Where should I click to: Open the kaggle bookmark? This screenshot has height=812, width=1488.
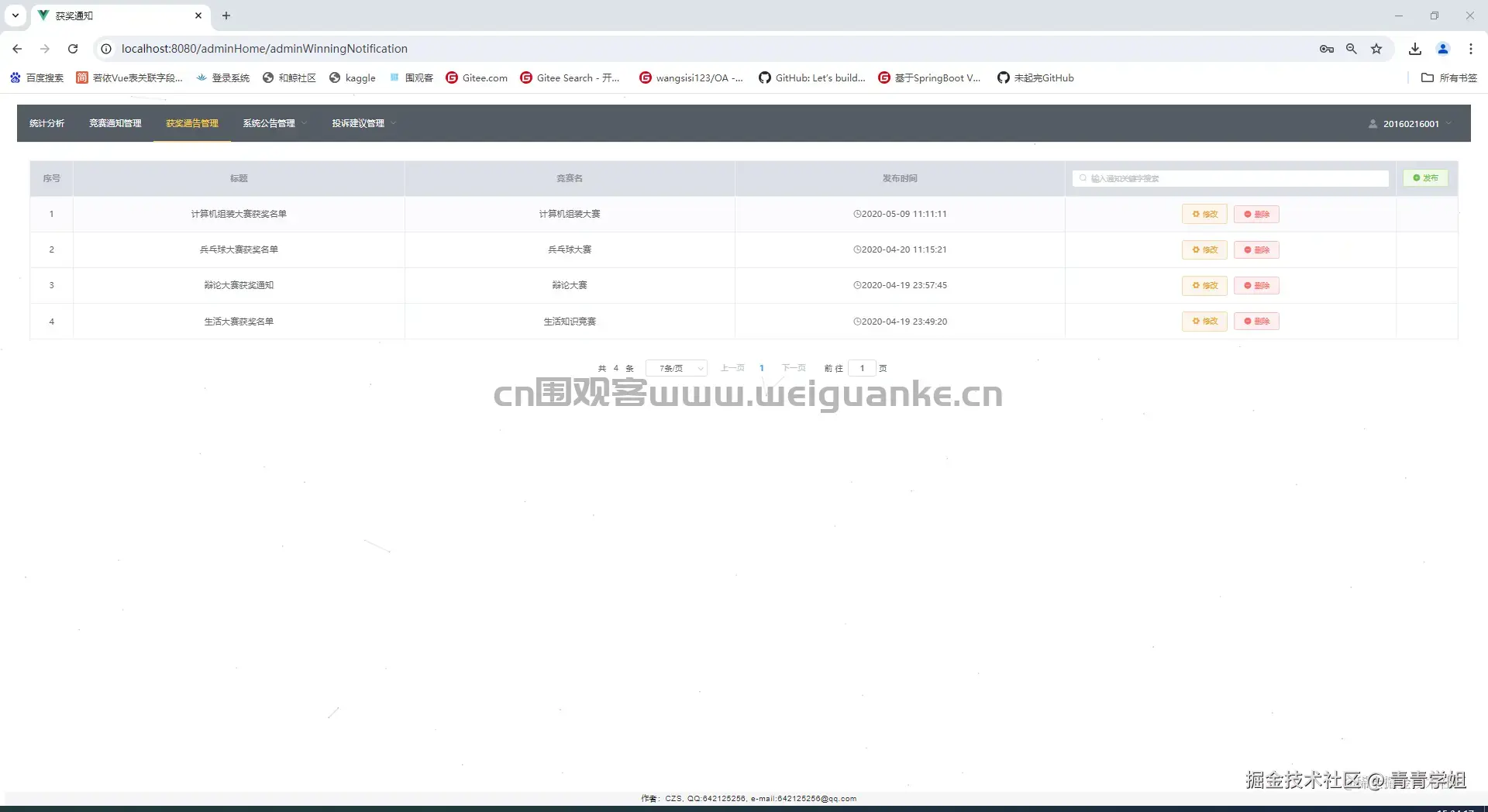click(x=353, y=77)
